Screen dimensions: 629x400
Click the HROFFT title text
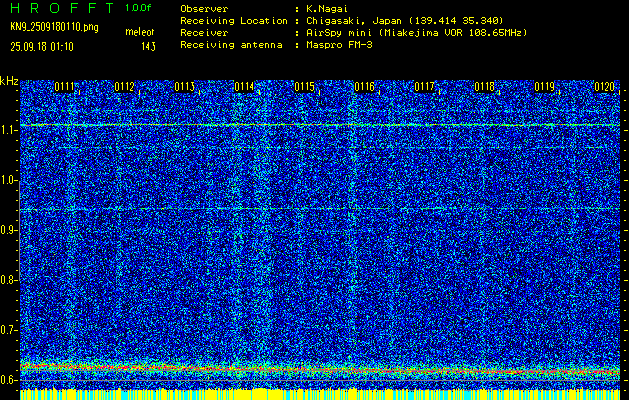[62, 8]
